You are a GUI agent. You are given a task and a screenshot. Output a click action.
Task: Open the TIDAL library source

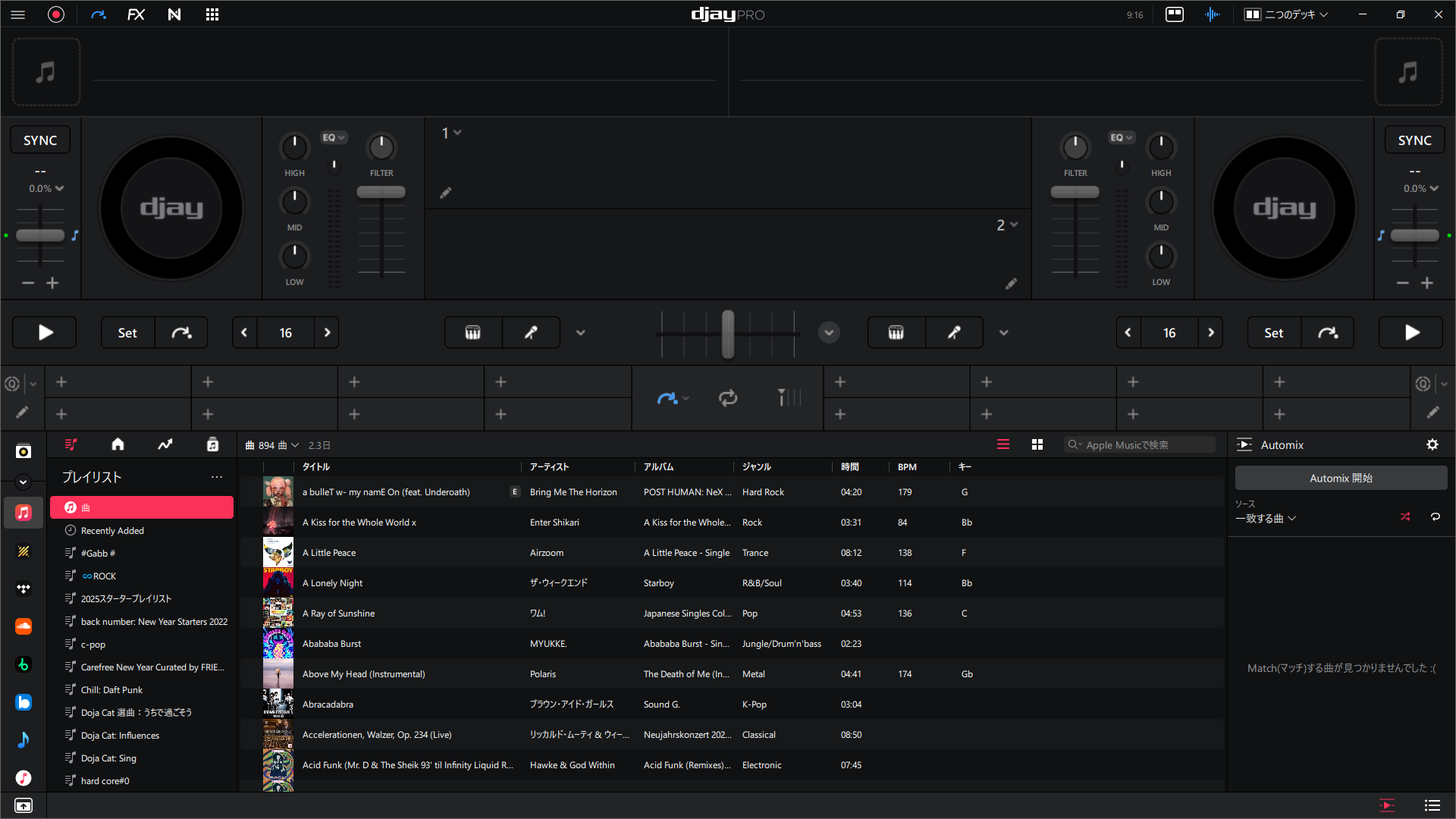(24, 588)
